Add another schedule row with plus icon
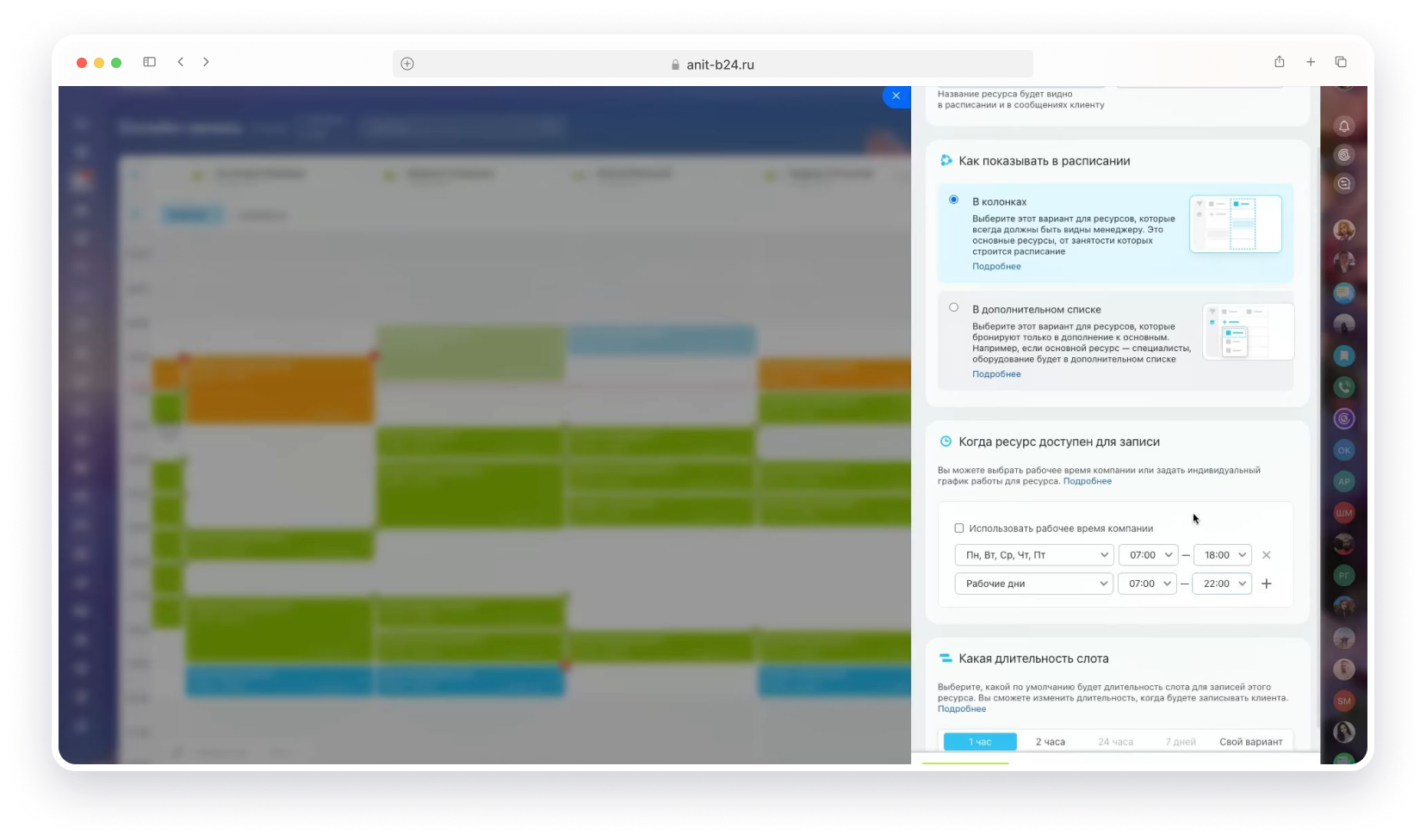1426x840 pixels. pyautogui.click(x=1266, y=584)
